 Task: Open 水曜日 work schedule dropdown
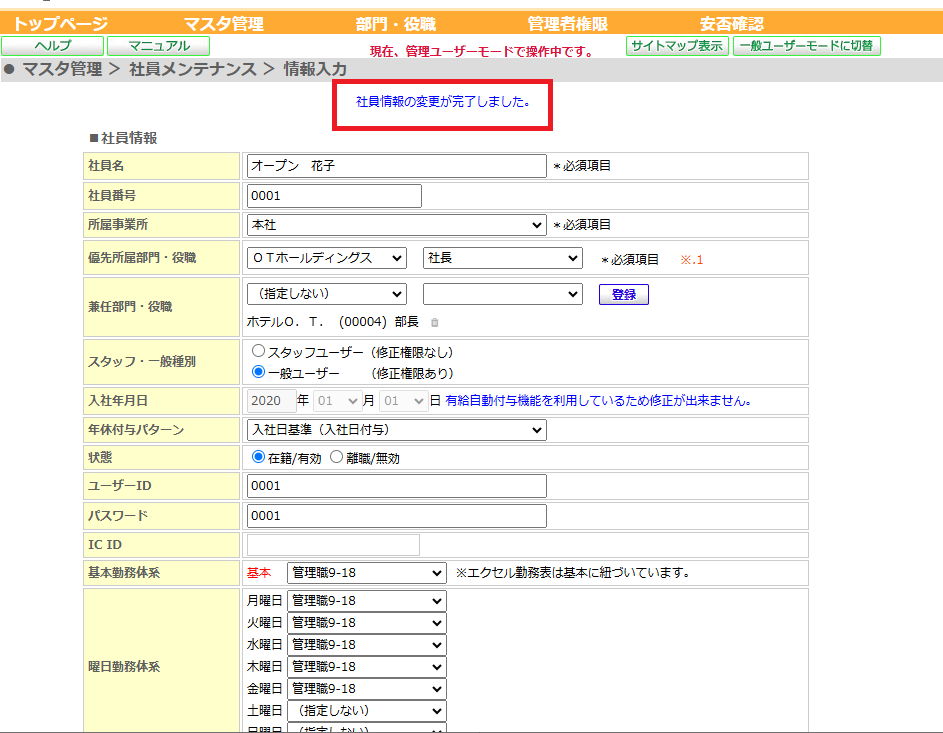tap(367, 645)
